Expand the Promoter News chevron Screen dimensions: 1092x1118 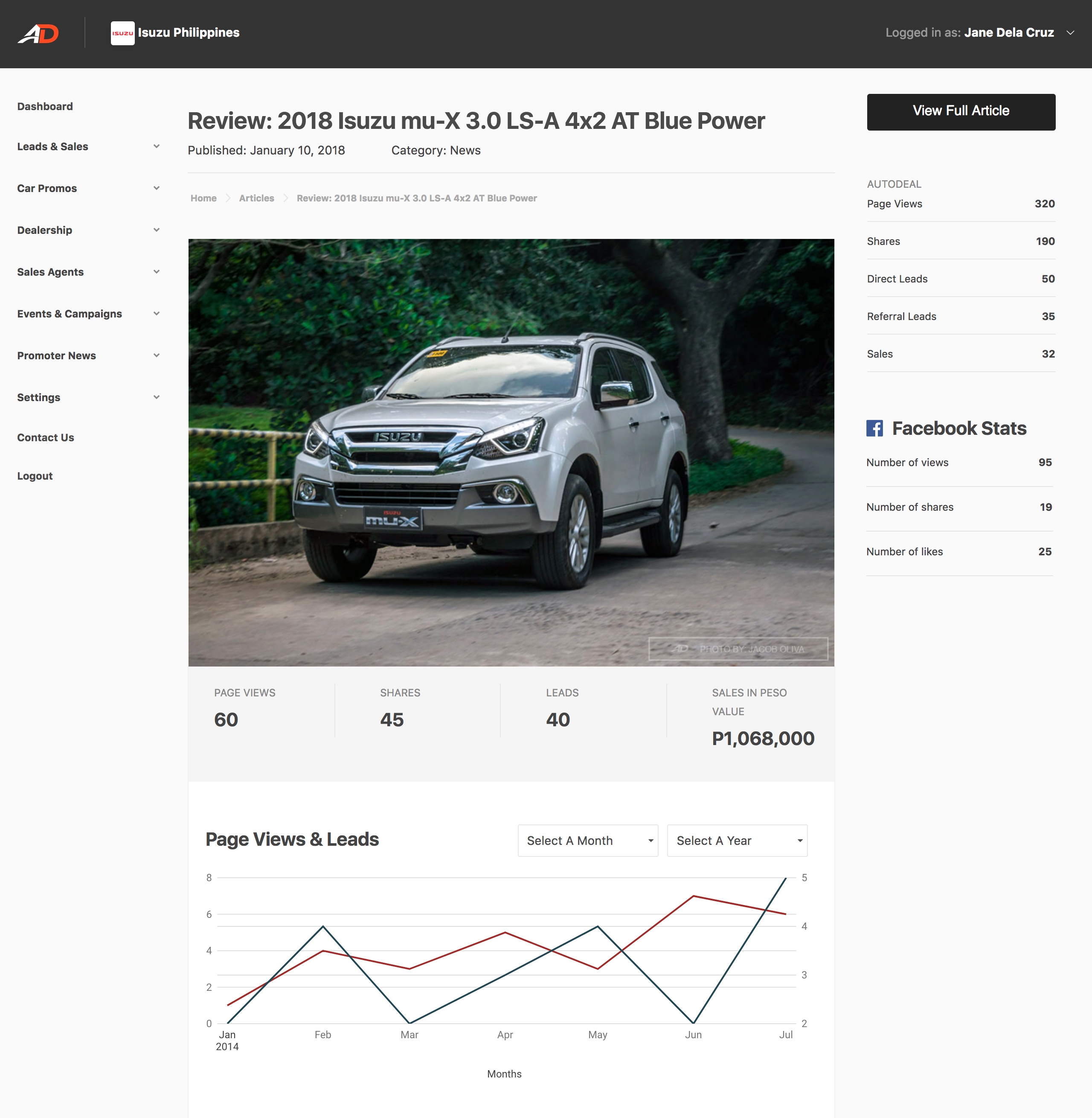tap(157, 355)
